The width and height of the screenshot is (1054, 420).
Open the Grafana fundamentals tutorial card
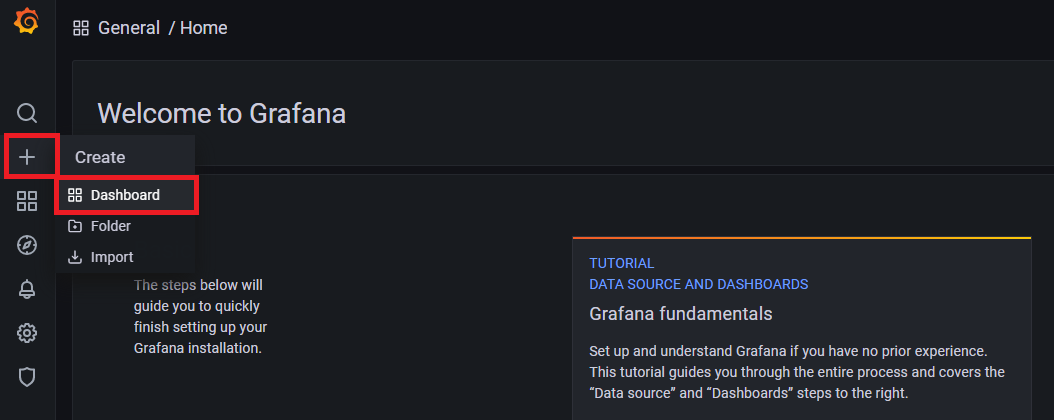pos(680,314)
